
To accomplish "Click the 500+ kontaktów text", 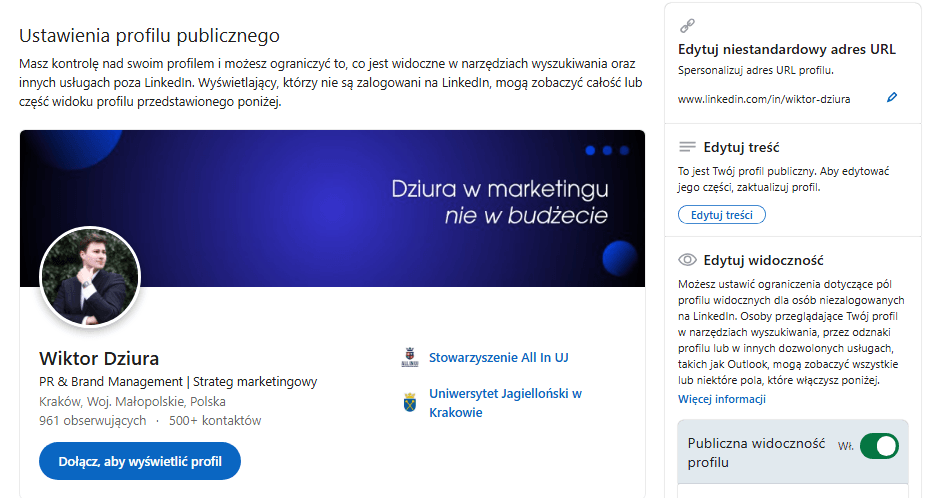I will [x=215, y=421].
